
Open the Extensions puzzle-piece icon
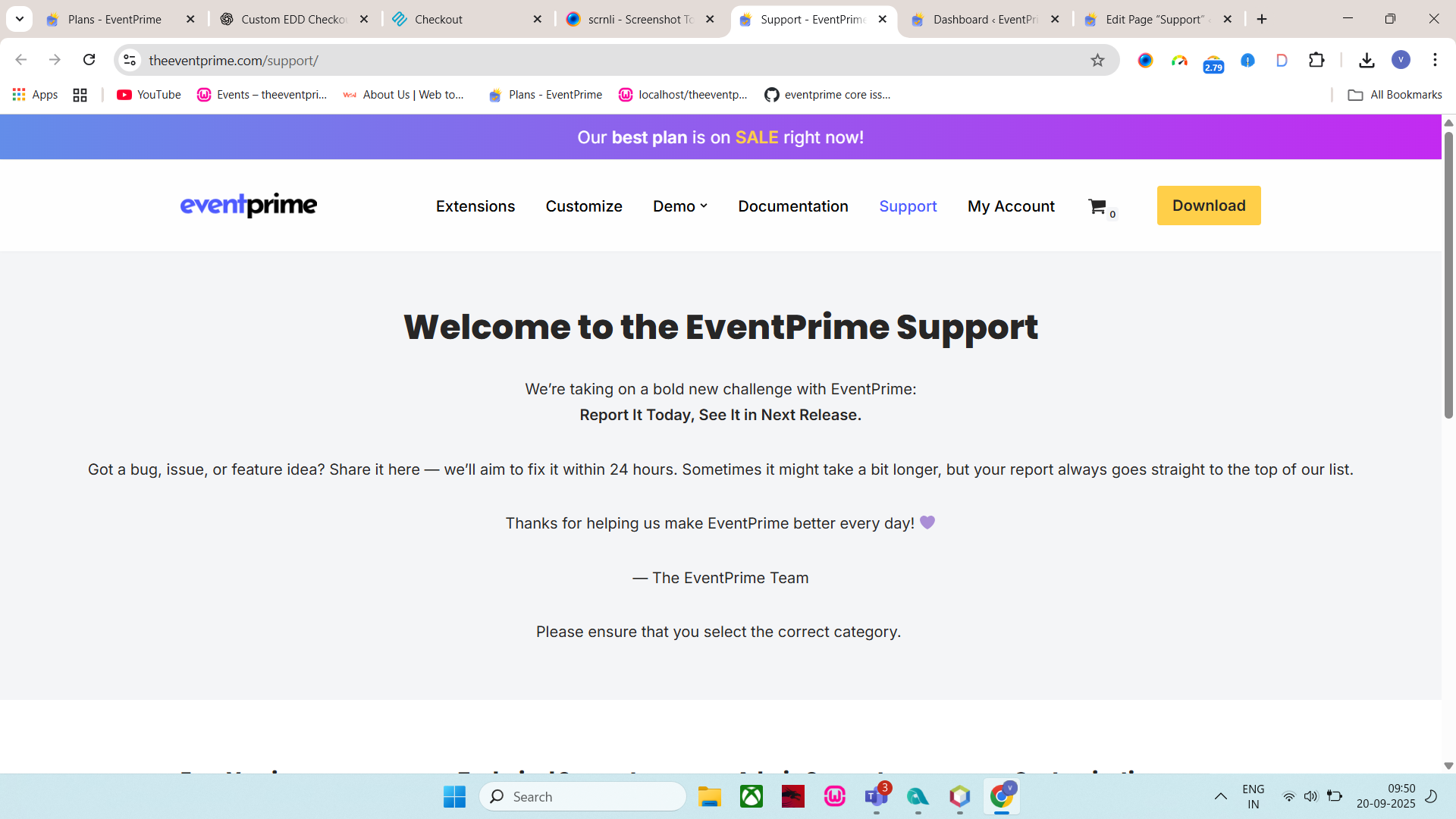coord(1316,61)
